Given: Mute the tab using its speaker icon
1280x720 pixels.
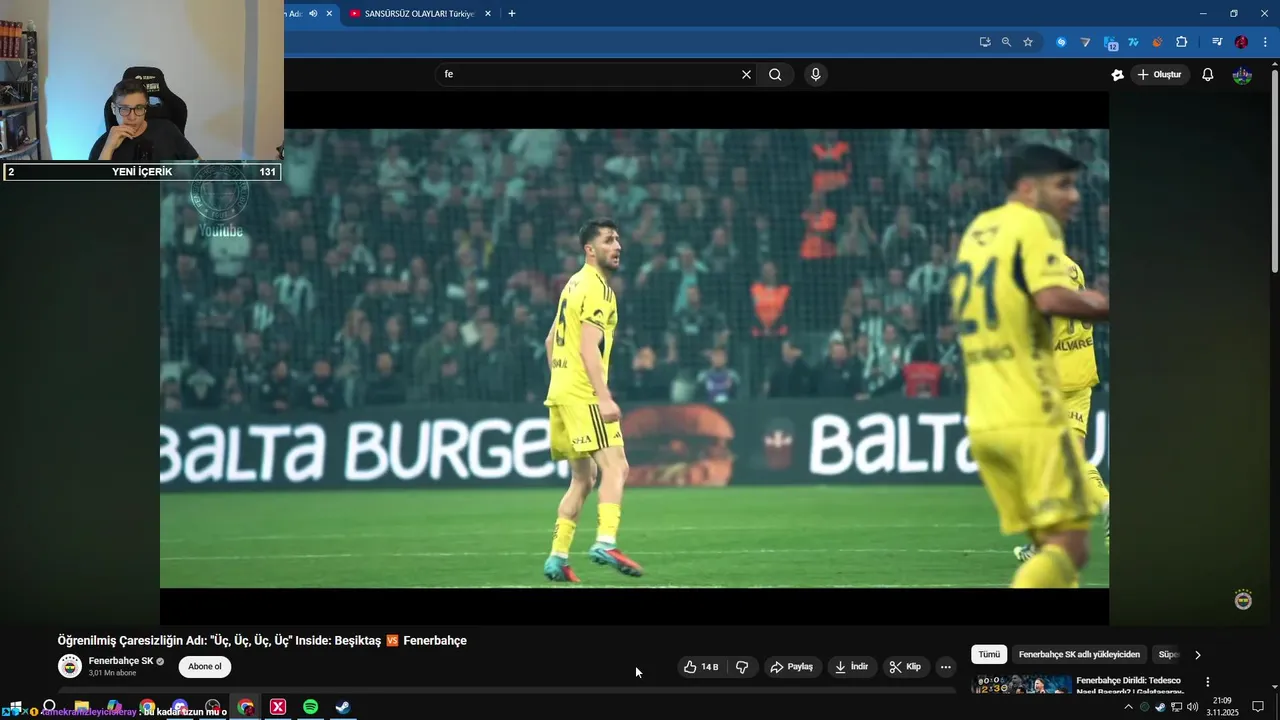Looking at the screenshot, I should click(x=313, y=13).
